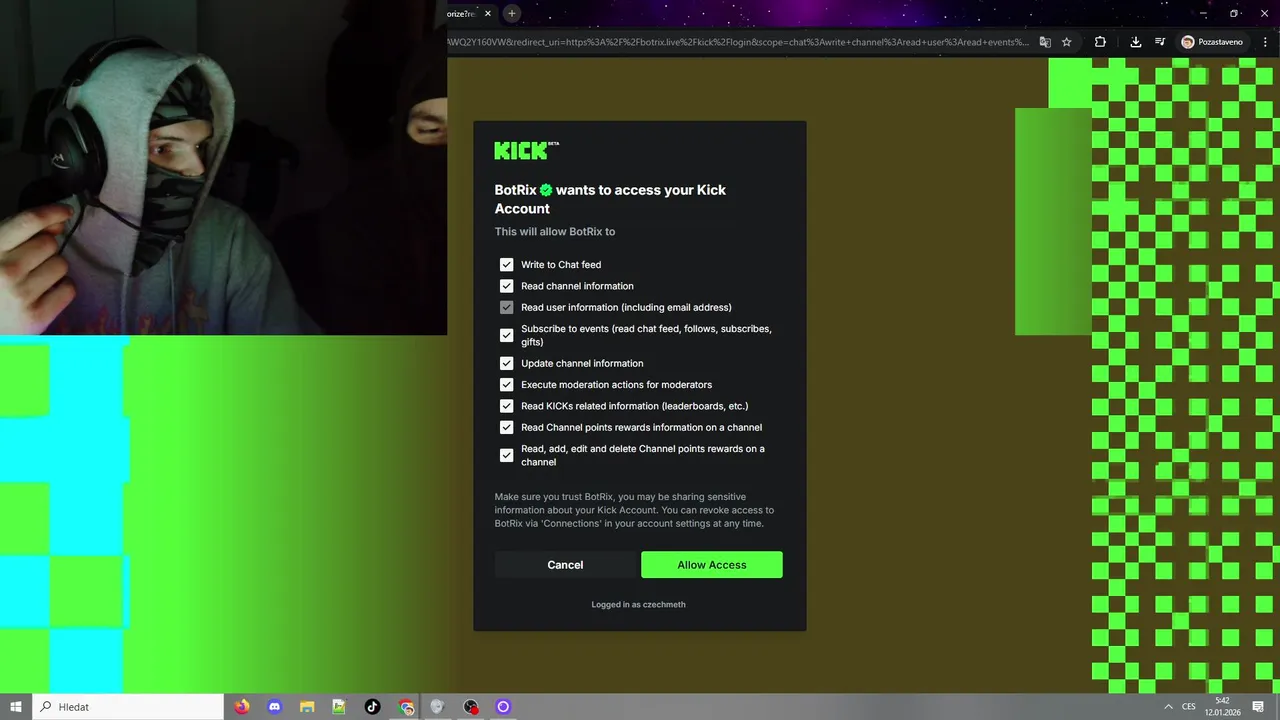Open File Explorer from the taskbar
The width and height of the screenshot is (1280, 720).
(307, 707)
